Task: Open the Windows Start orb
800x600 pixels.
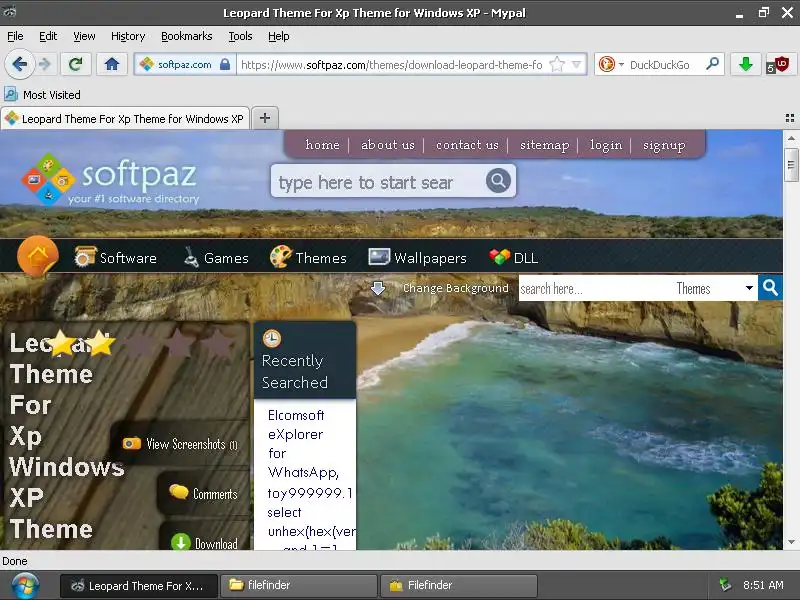Action: pyautogui.click(x=25, y=585)
